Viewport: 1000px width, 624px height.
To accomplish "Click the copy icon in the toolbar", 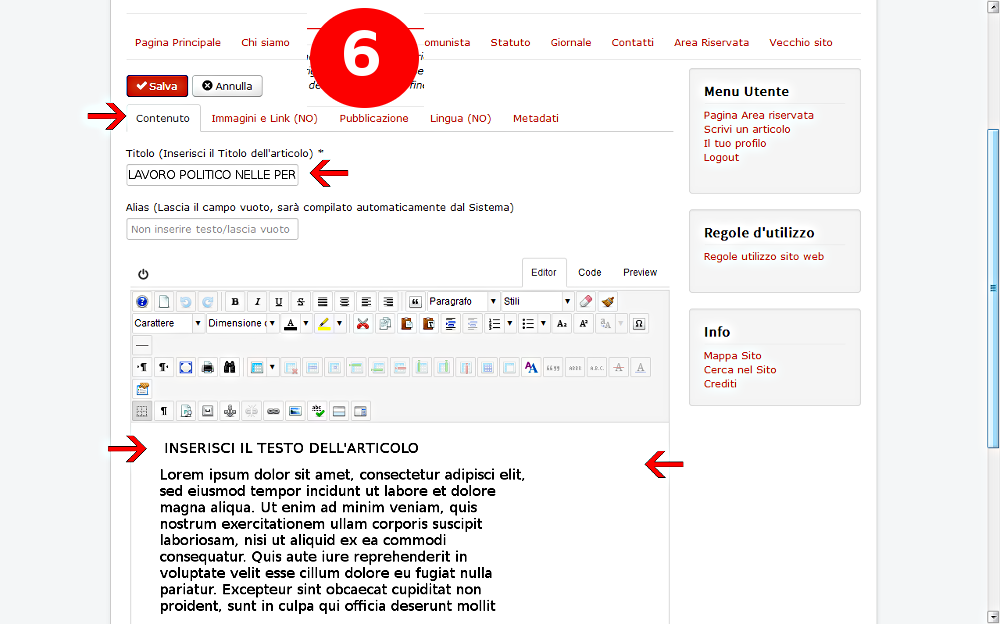I will pos(385,323).
